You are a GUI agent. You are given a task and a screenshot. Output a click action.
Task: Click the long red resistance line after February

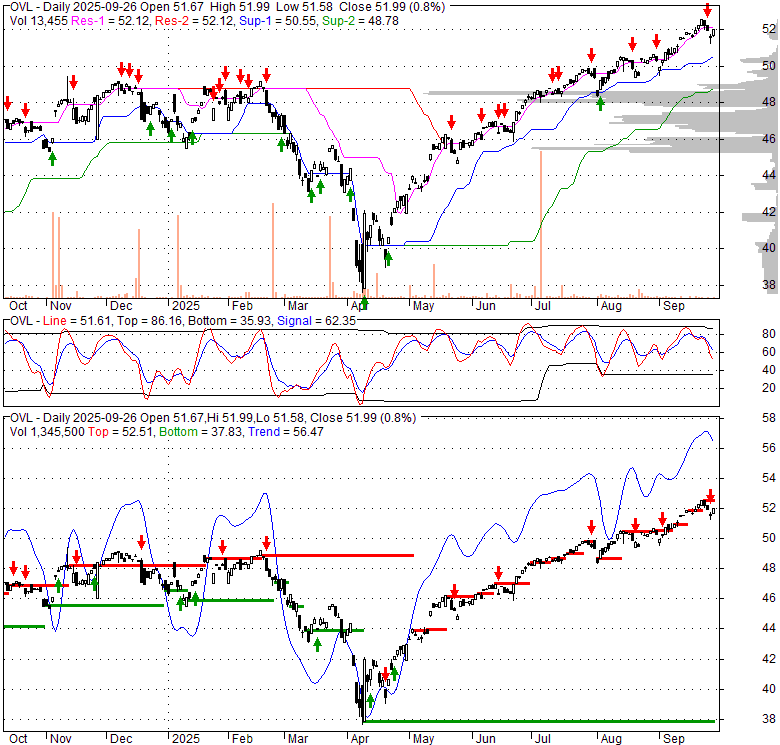[338, 555]
